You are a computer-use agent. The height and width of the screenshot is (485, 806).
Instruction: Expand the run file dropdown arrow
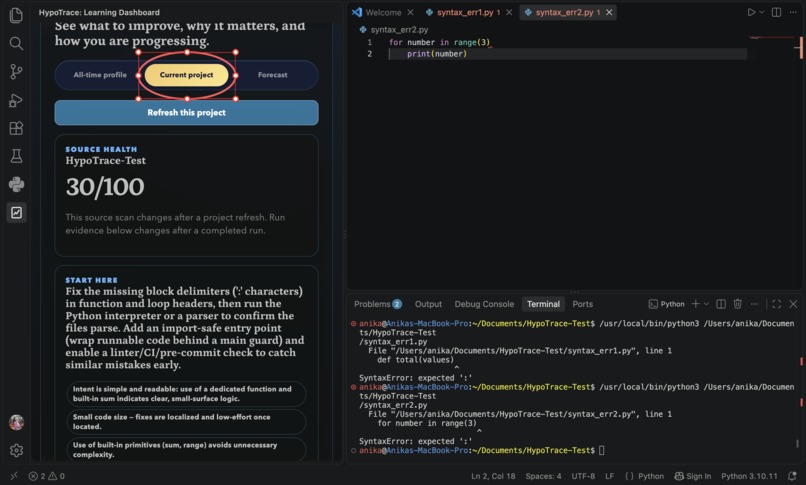pyautogui.click(x=762, y=12)
